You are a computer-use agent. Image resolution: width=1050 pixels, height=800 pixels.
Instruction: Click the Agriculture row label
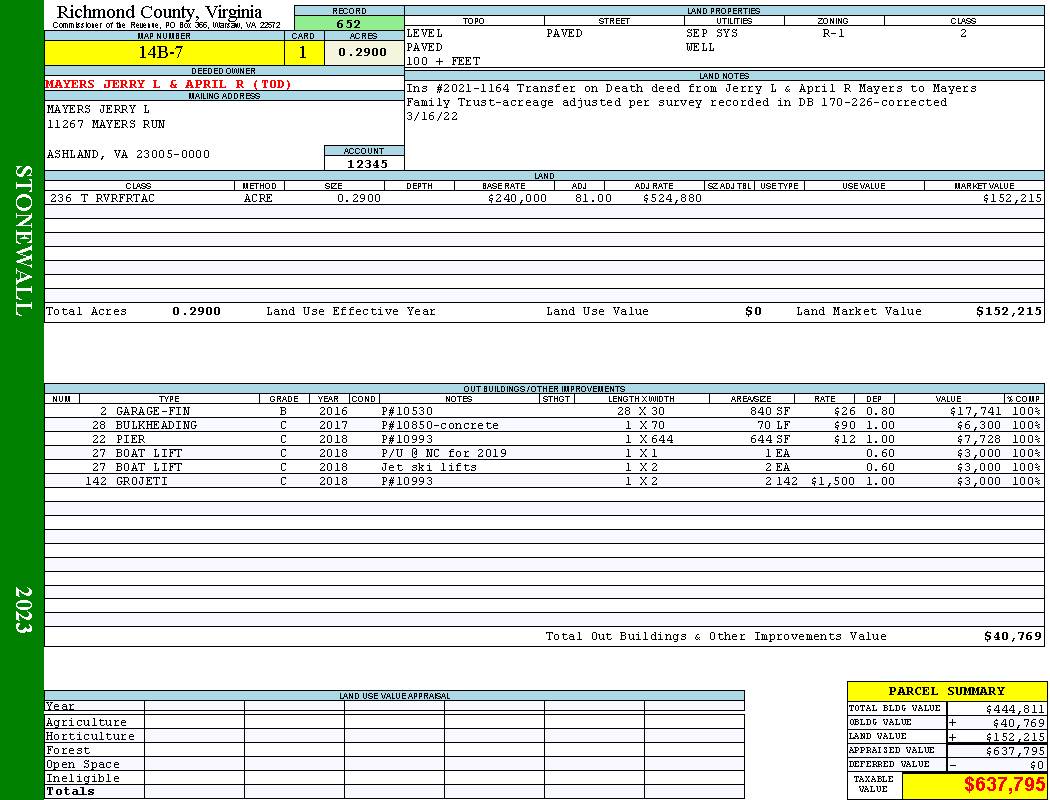(86, 722)
